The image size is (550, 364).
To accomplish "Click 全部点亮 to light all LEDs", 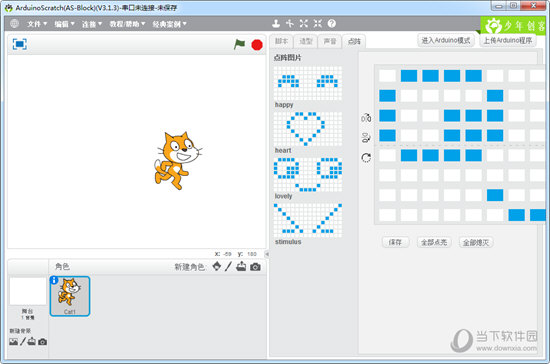I will (x=434, y=242).
